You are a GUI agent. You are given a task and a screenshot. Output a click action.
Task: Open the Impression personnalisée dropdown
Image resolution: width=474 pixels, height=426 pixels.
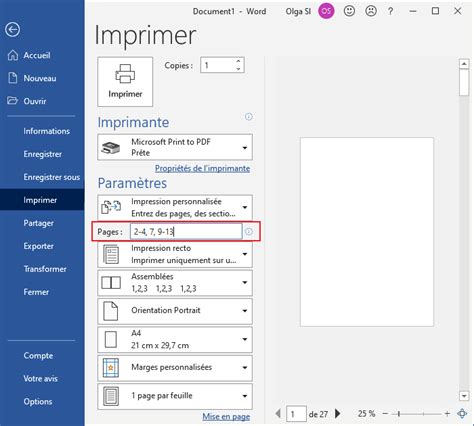click(x=175, y=207)
